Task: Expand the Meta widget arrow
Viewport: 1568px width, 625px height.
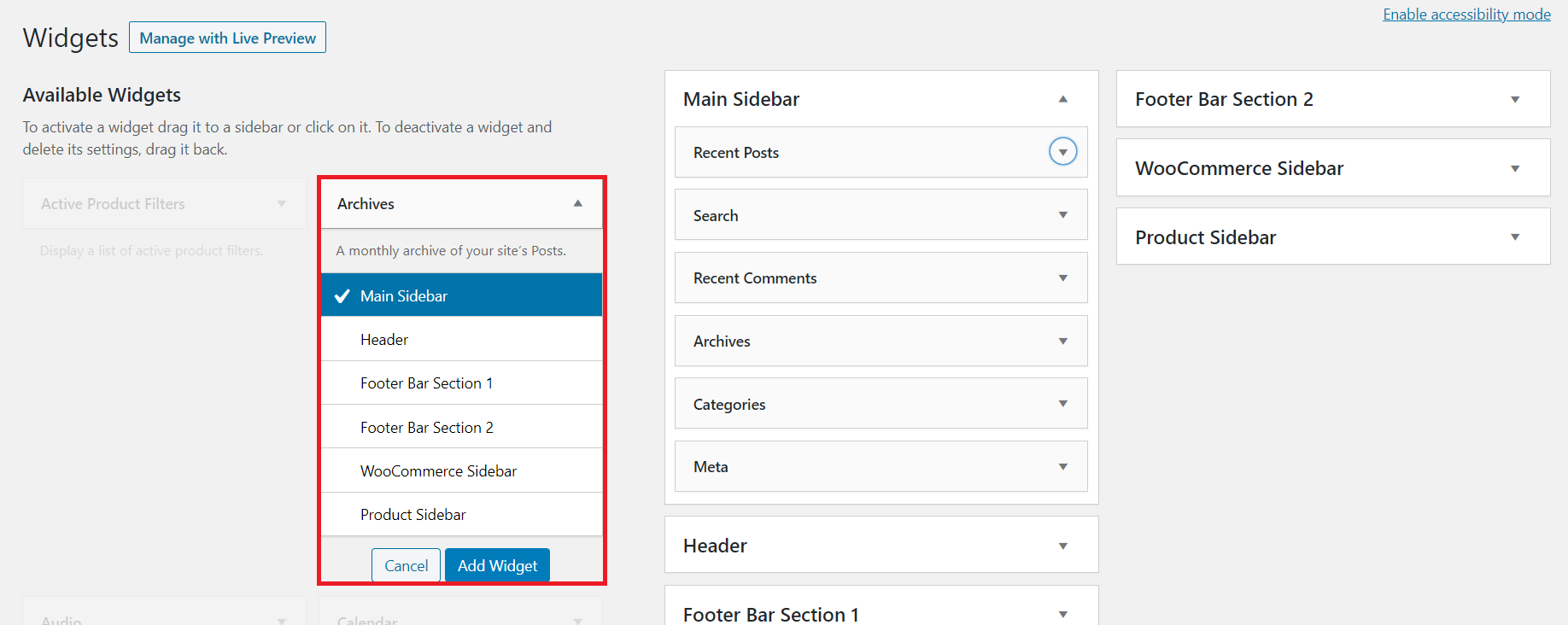Action: pos(1062,467)
